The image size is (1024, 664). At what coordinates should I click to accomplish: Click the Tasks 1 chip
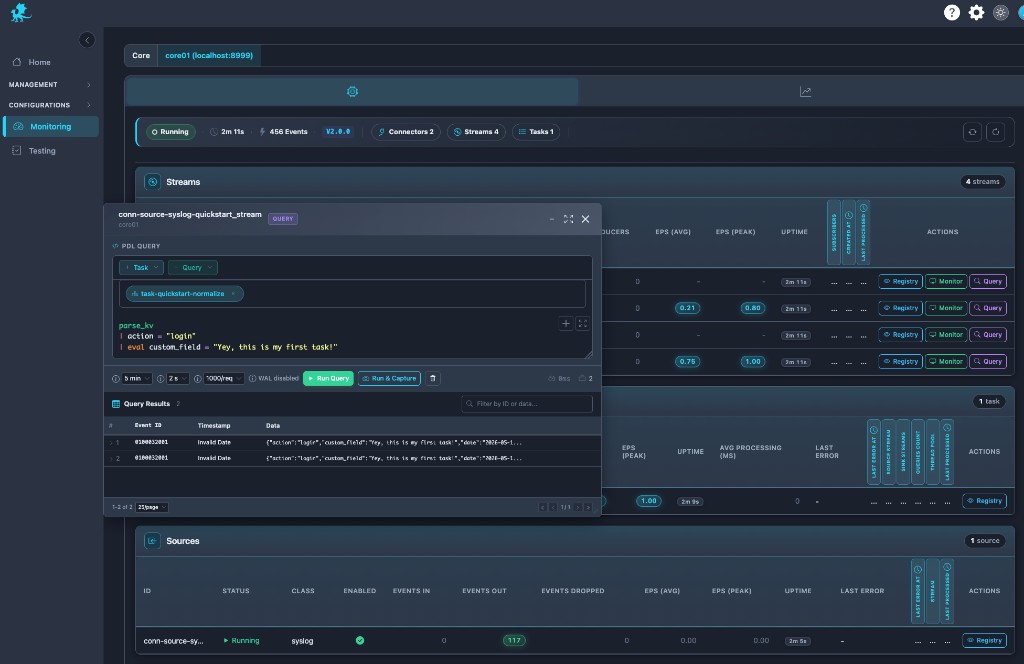coord(536,132)
